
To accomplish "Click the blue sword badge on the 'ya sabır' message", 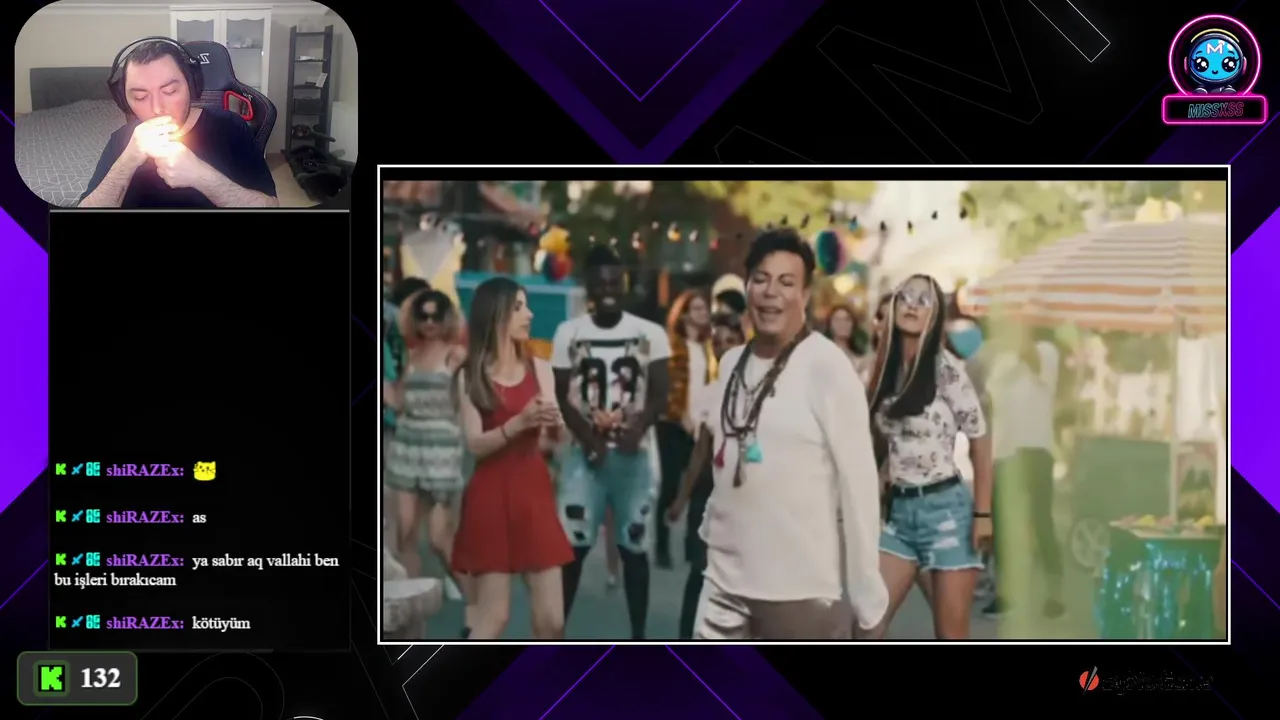I will 77,559.
